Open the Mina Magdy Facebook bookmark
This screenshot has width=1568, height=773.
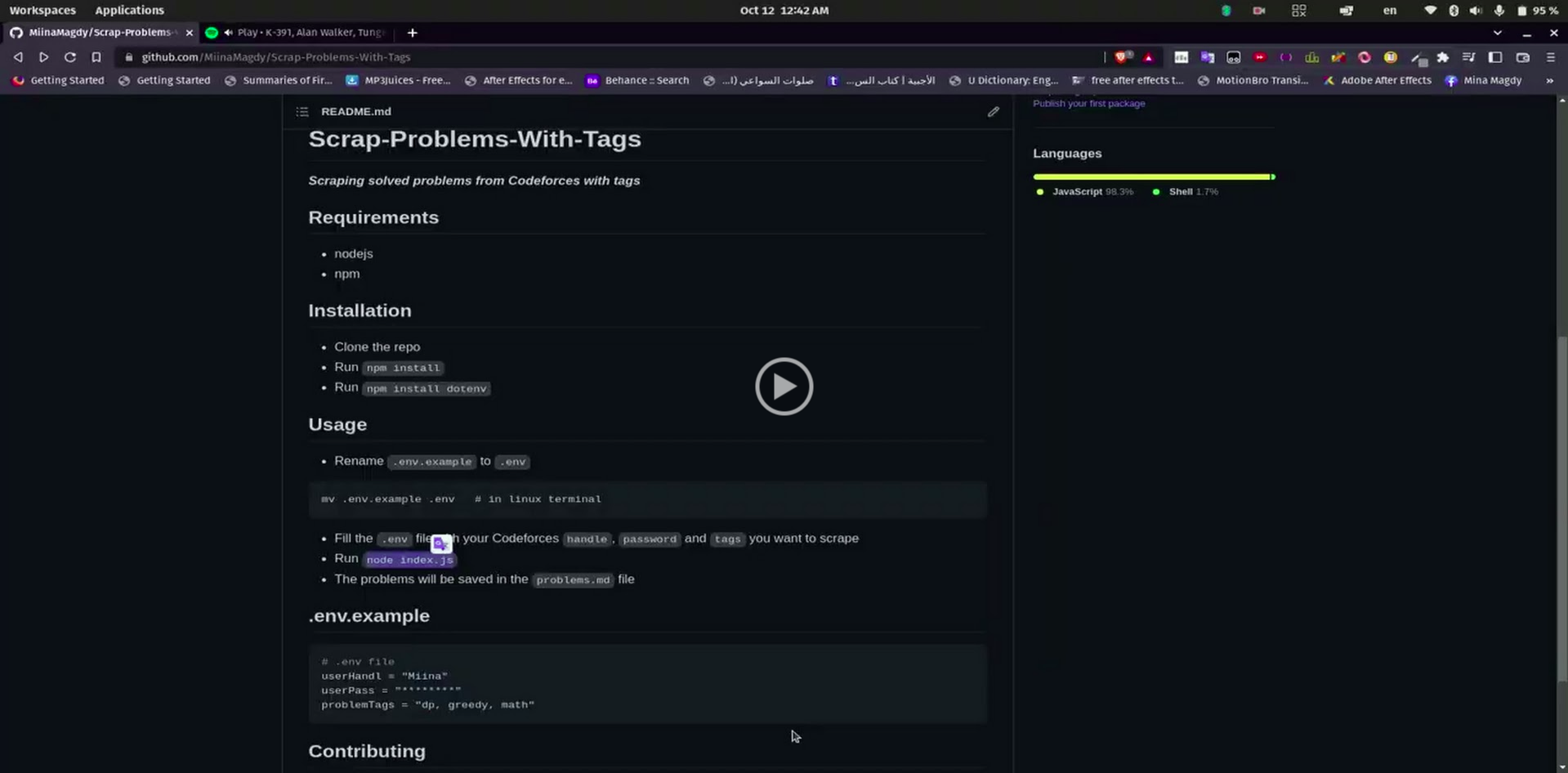[1484, 80]
